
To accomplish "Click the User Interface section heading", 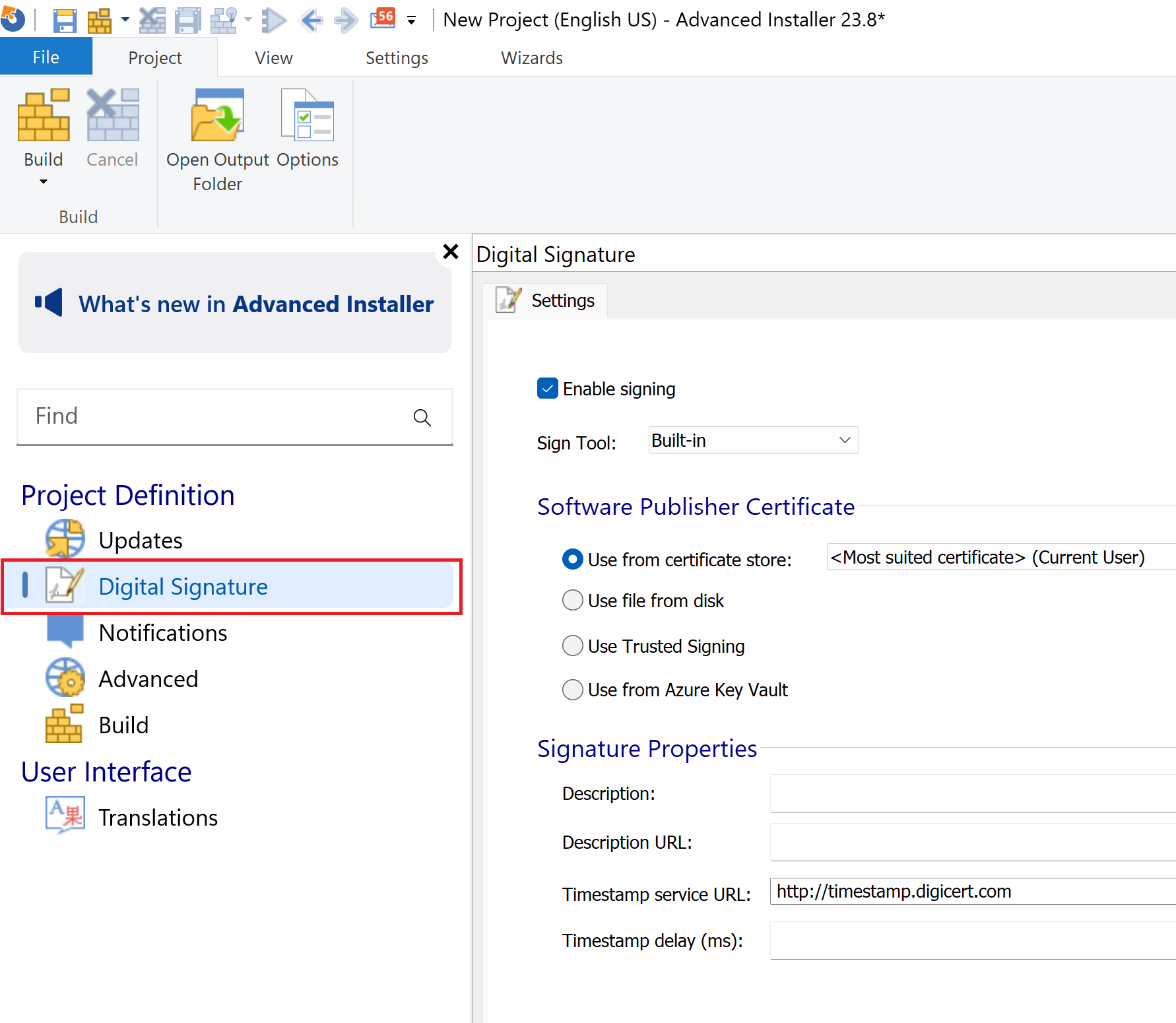I will click(106, 772).
